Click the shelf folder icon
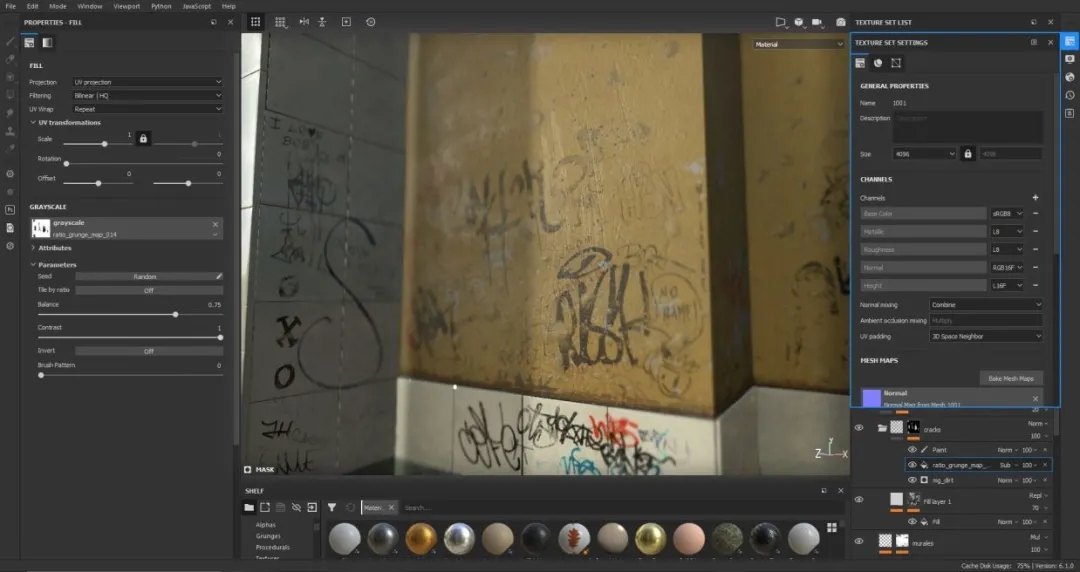1080x572 pixels. click(x=249, y=507)
